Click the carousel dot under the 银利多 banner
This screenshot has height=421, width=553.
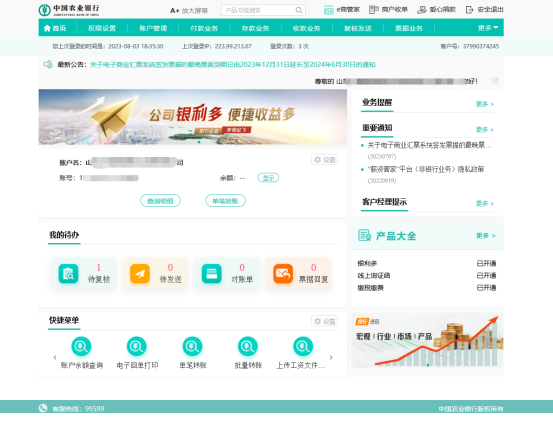tap(199, 142)
